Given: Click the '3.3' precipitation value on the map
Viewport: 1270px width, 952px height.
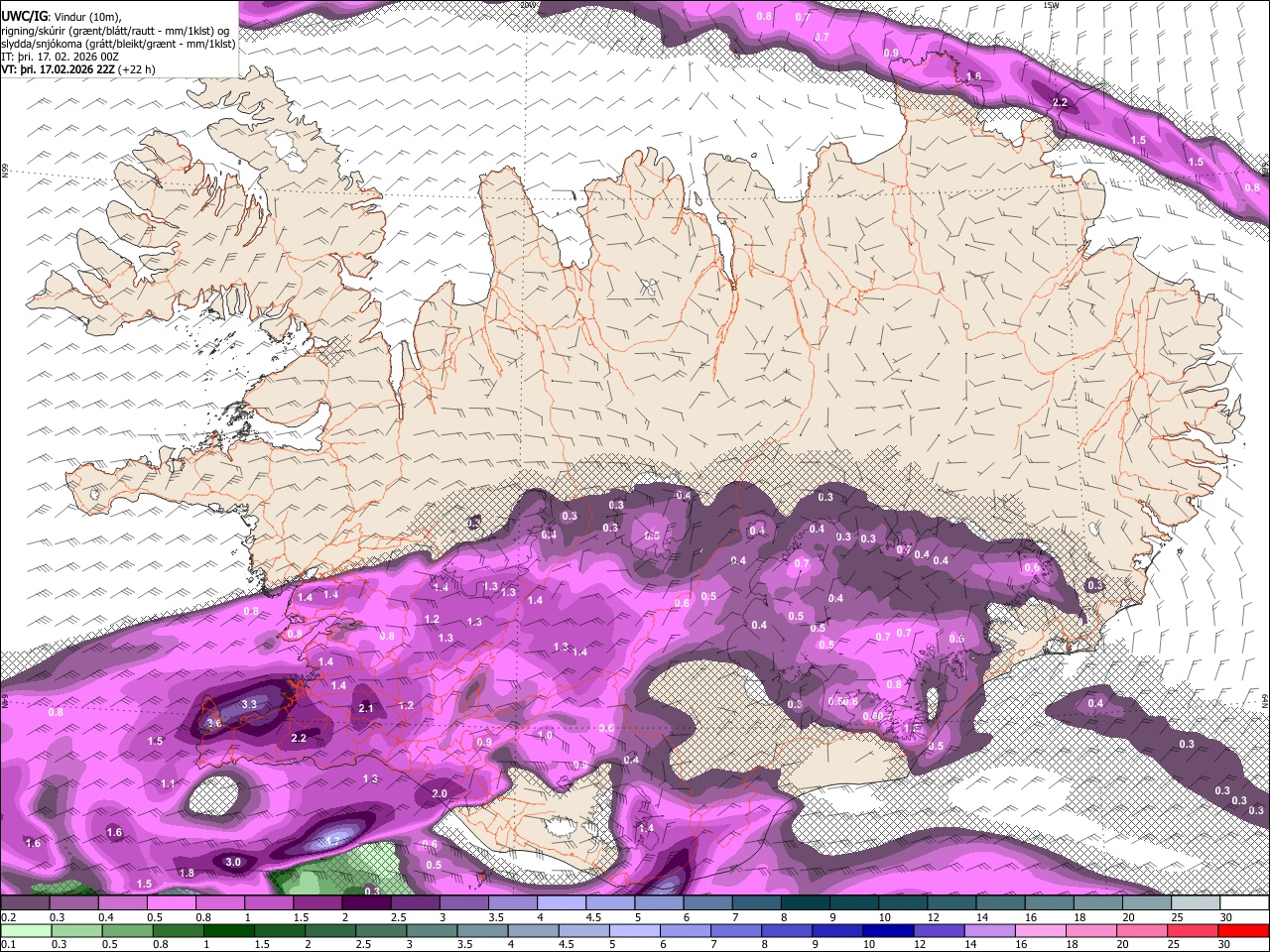Looking at the screenshot, I should pos(249,704).
